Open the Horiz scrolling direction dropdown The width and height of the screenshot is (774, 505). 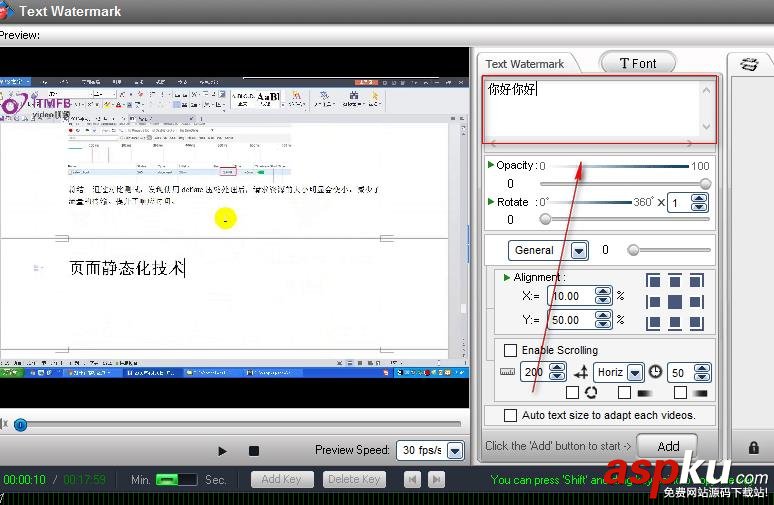pos(635,373)
